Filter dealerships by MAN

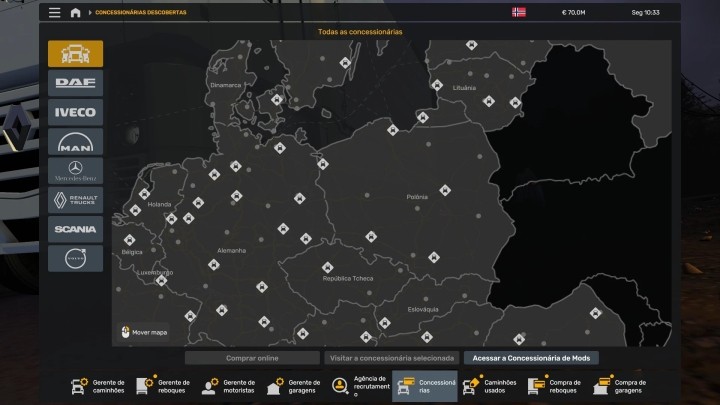(75, 141)
